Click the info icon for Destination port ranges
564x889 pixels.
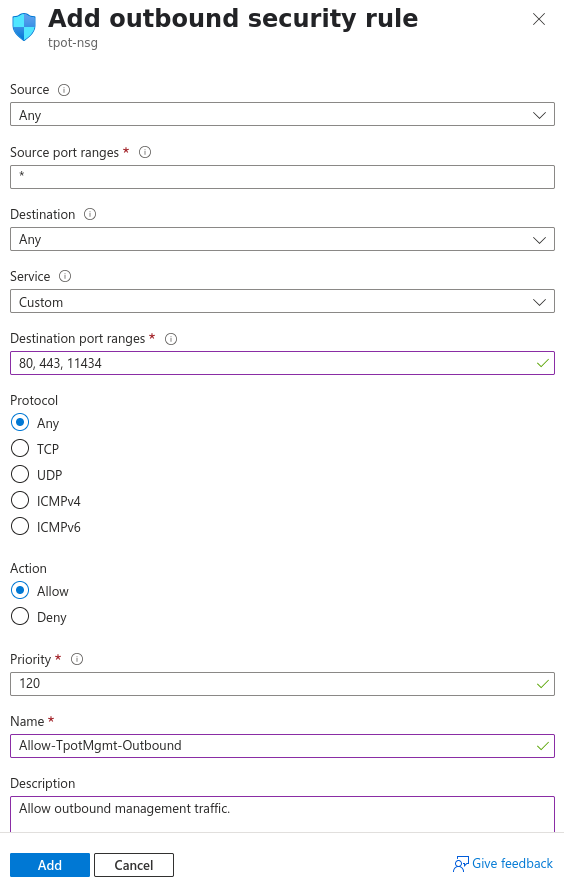pyautogui.click(x=171, y=339)
